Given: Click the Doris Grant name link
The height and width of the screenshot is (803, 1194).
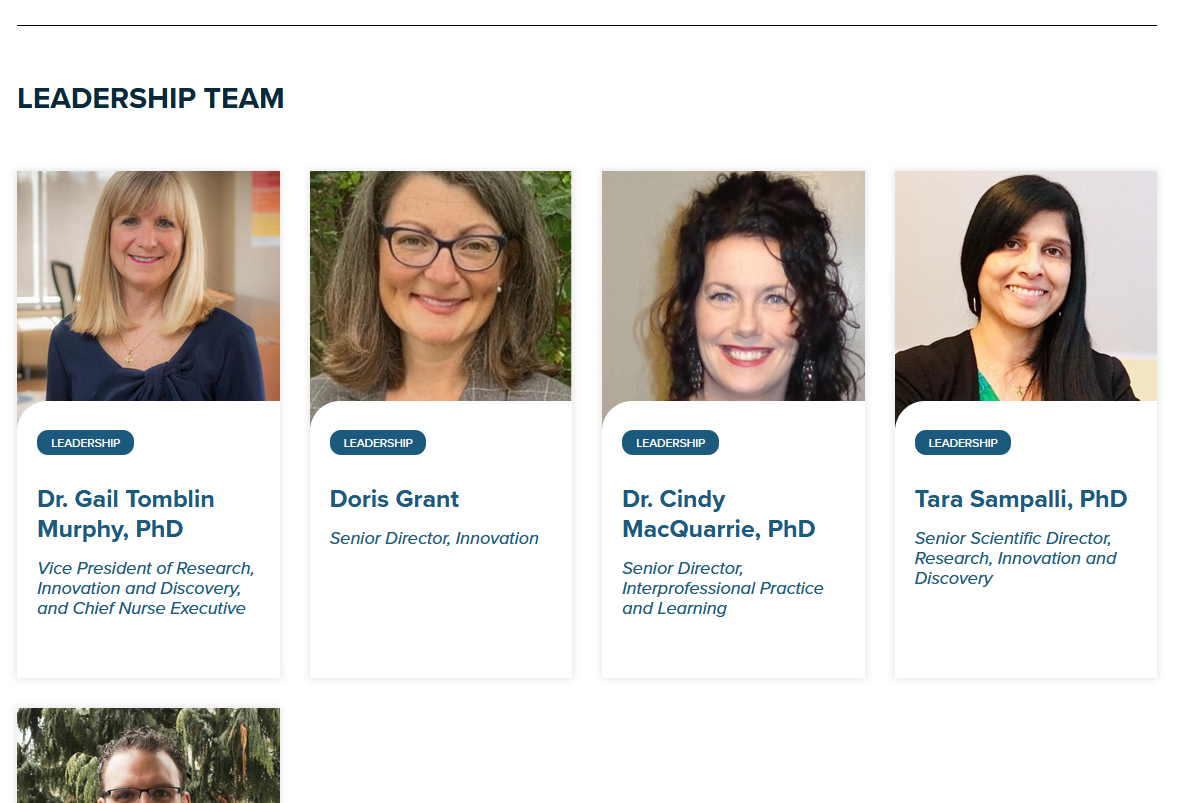Looking at the screenshot, I should point(394,499).
